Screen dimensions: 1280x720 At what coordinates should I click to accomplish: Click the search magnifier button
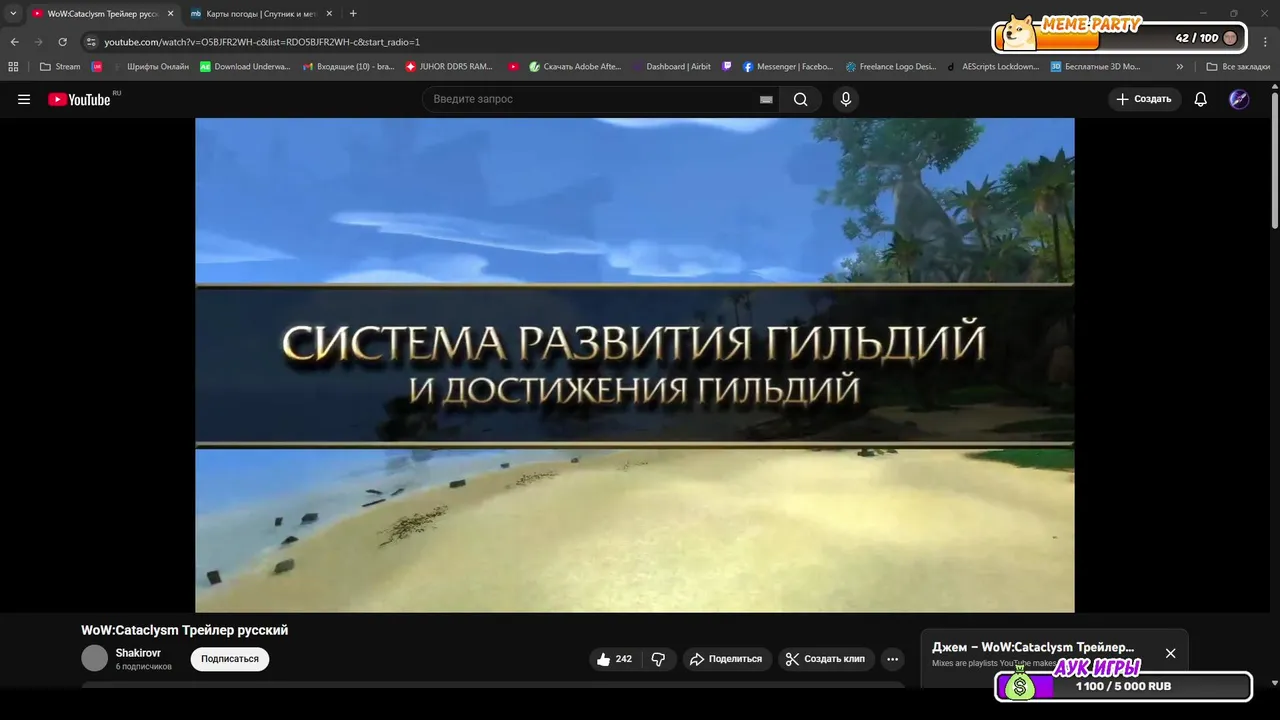pyautogui.click(x=800, y=99)
